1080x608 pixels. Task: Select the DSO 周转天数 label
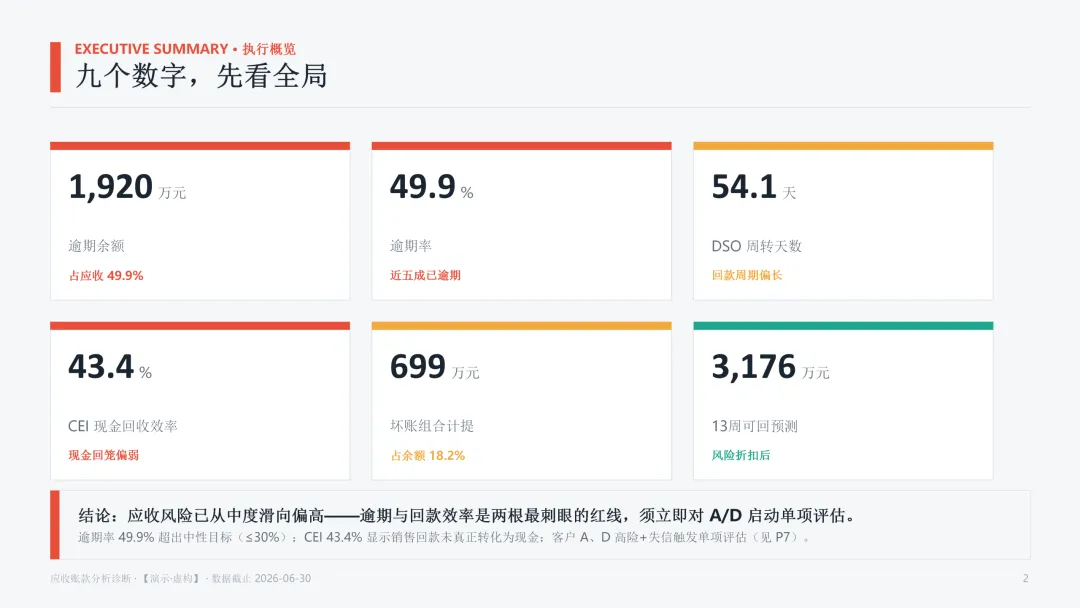pyautogui.click(x=756, y=246)
